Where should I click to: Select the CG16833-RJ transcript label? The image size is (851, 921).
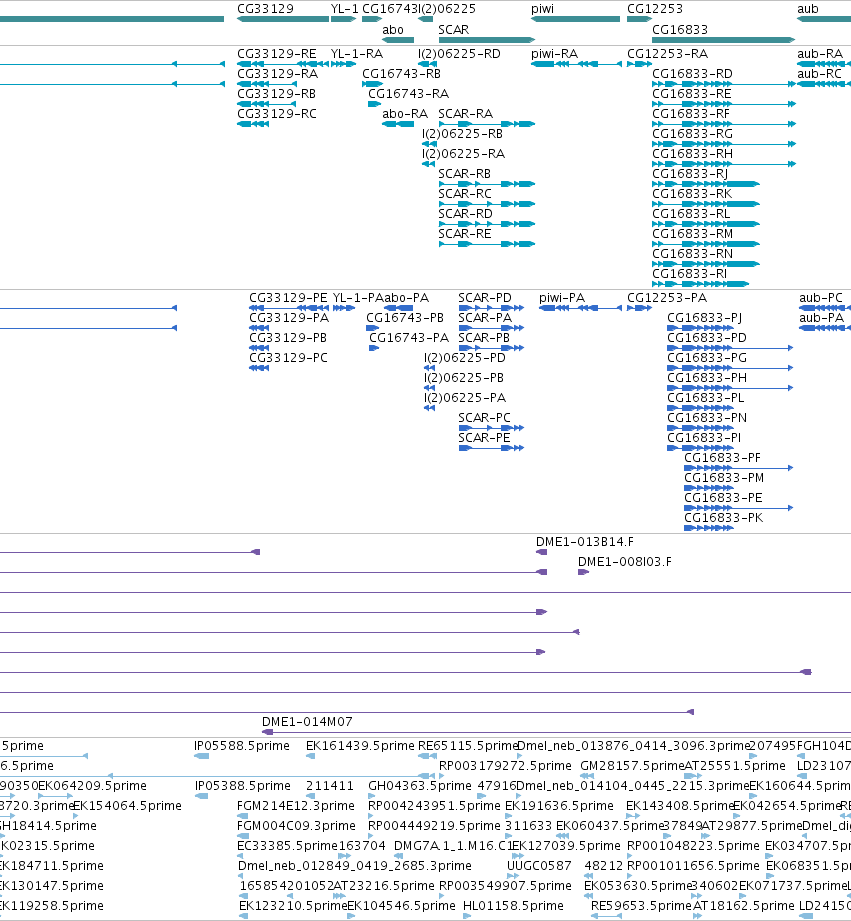coord(690,174)
